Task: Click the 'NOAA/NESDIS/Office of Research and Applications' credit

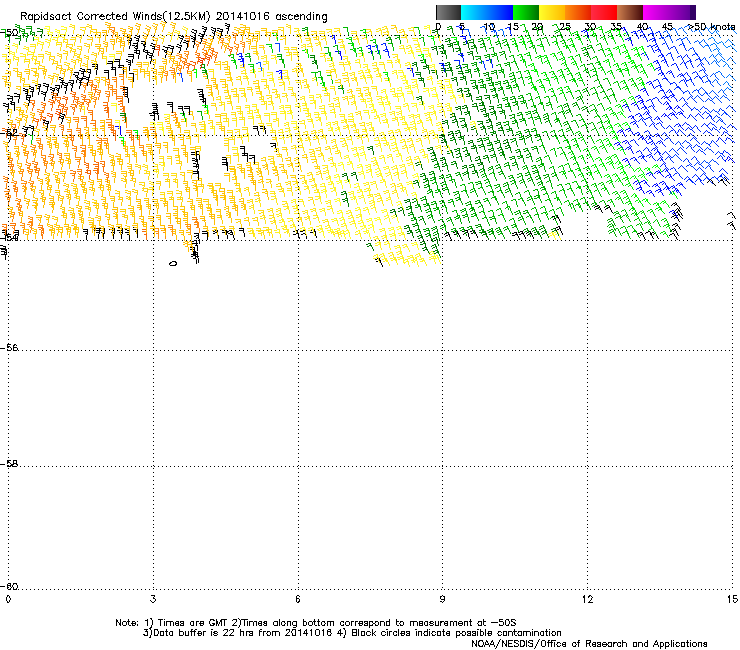Action: tap(589, 644)
